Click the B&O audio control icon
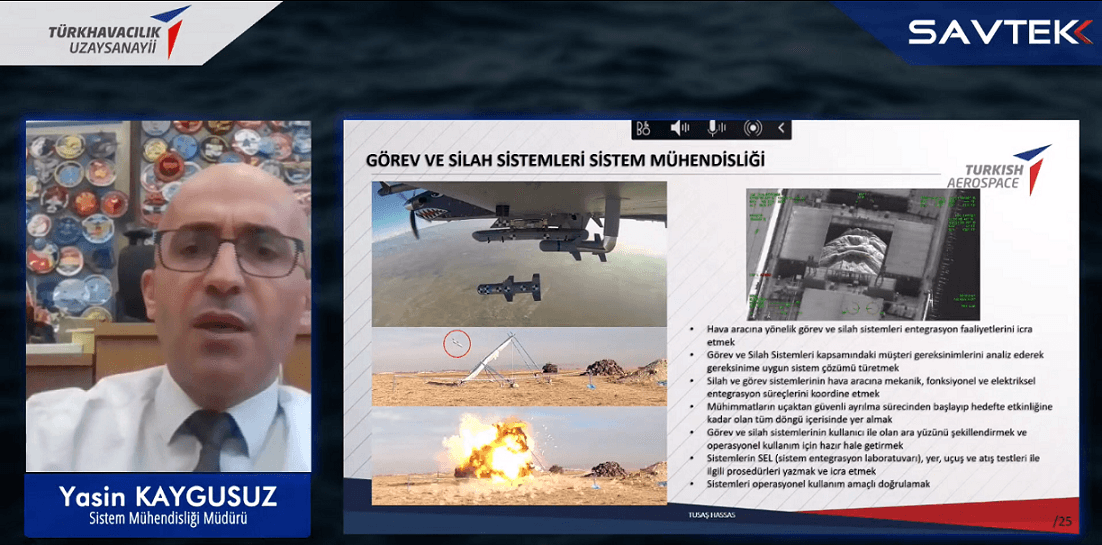Image resolution: width=1102 pixels, height=545 pixels. [644, 129]
